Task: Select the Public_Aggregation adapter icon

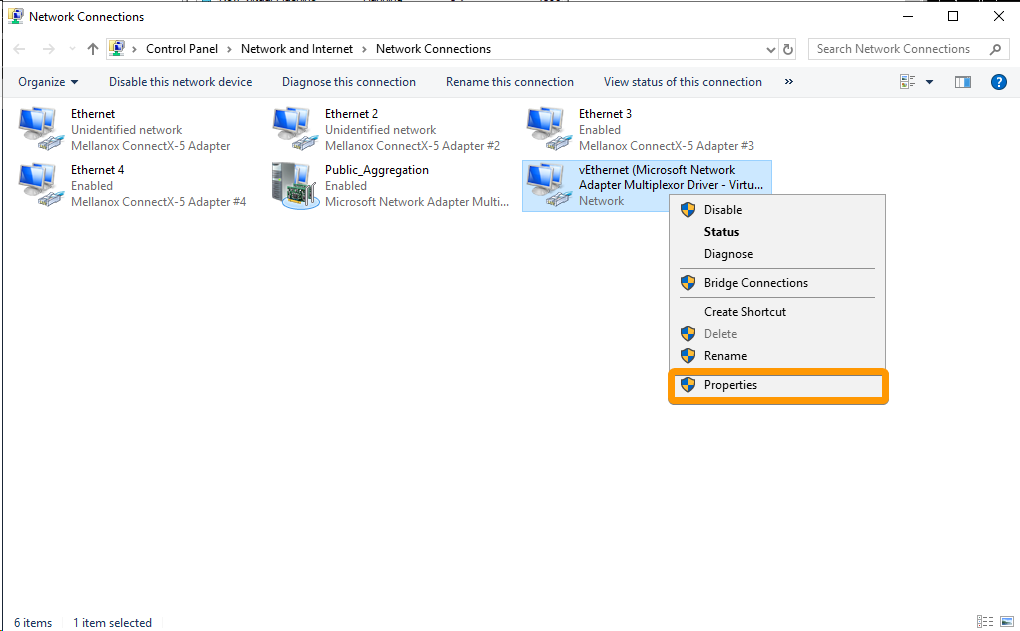Action: point(294,186)
